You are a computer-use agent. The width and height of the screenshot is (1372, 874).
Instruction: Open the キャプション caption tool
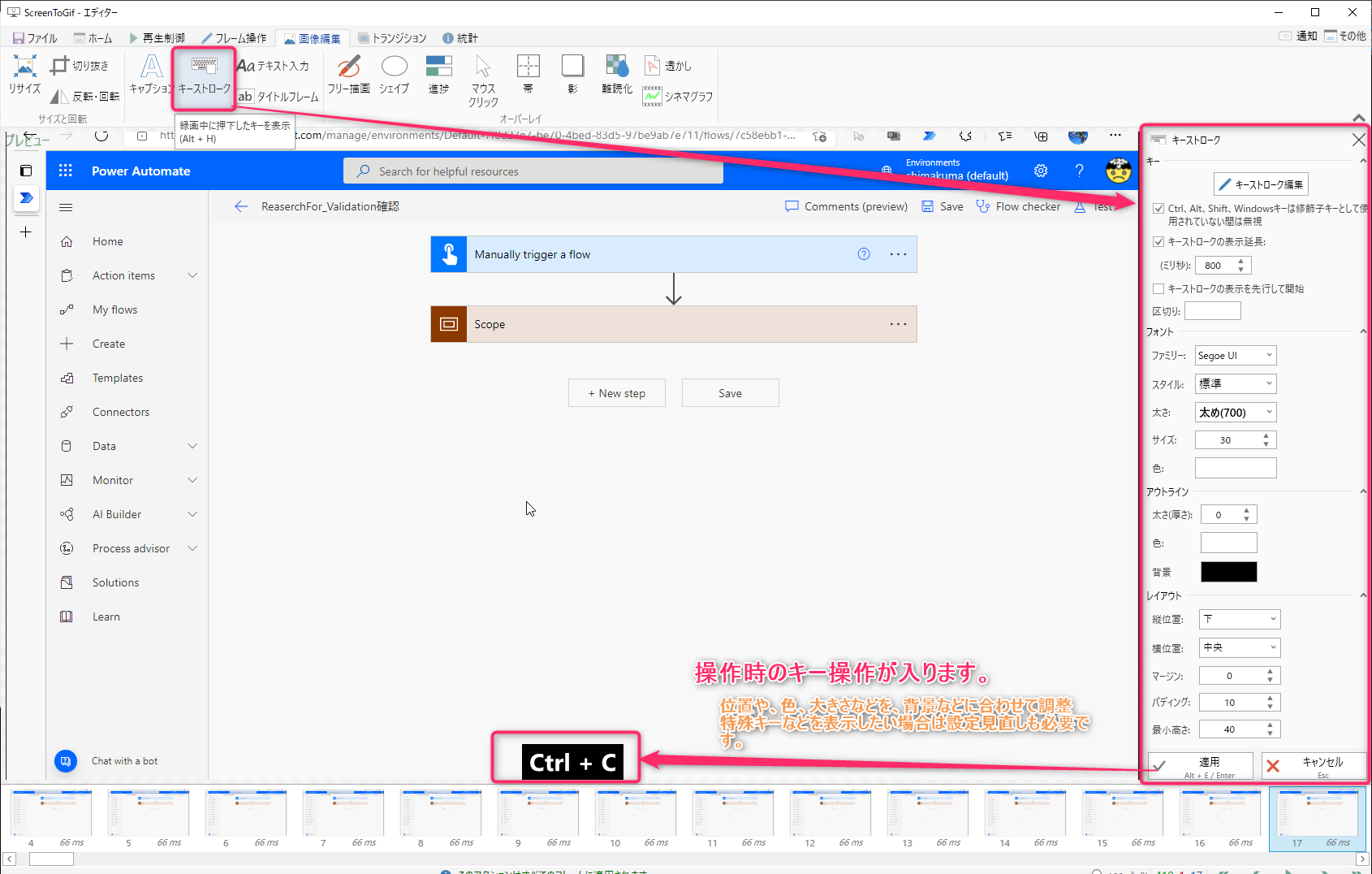click(151, 75)
